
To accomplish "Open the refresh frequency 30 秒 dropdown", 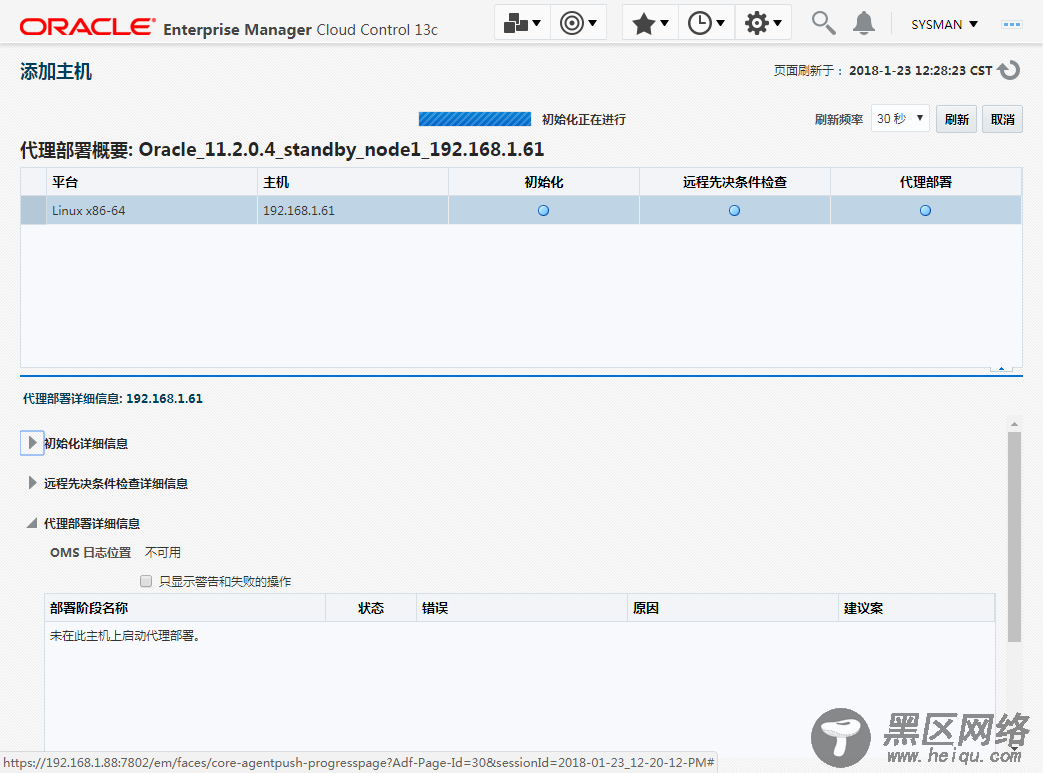I will pos(900,118).
